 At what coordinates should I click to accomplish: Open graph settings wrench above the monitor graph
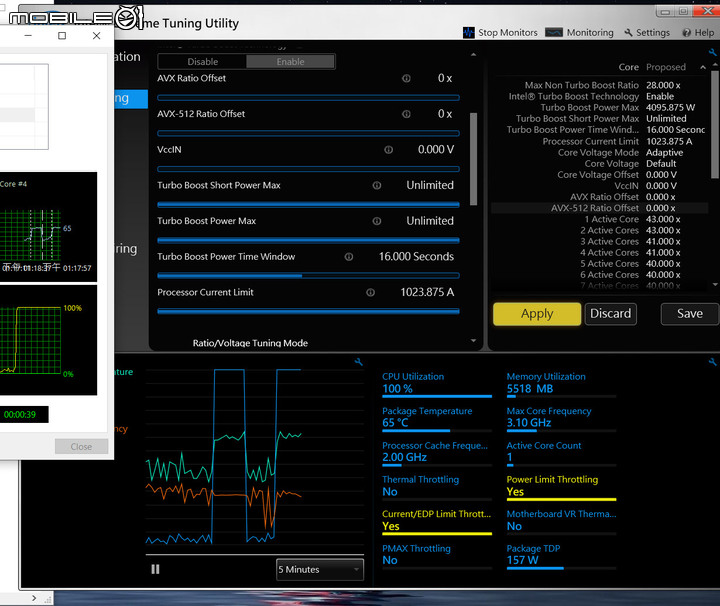[359, 362]
